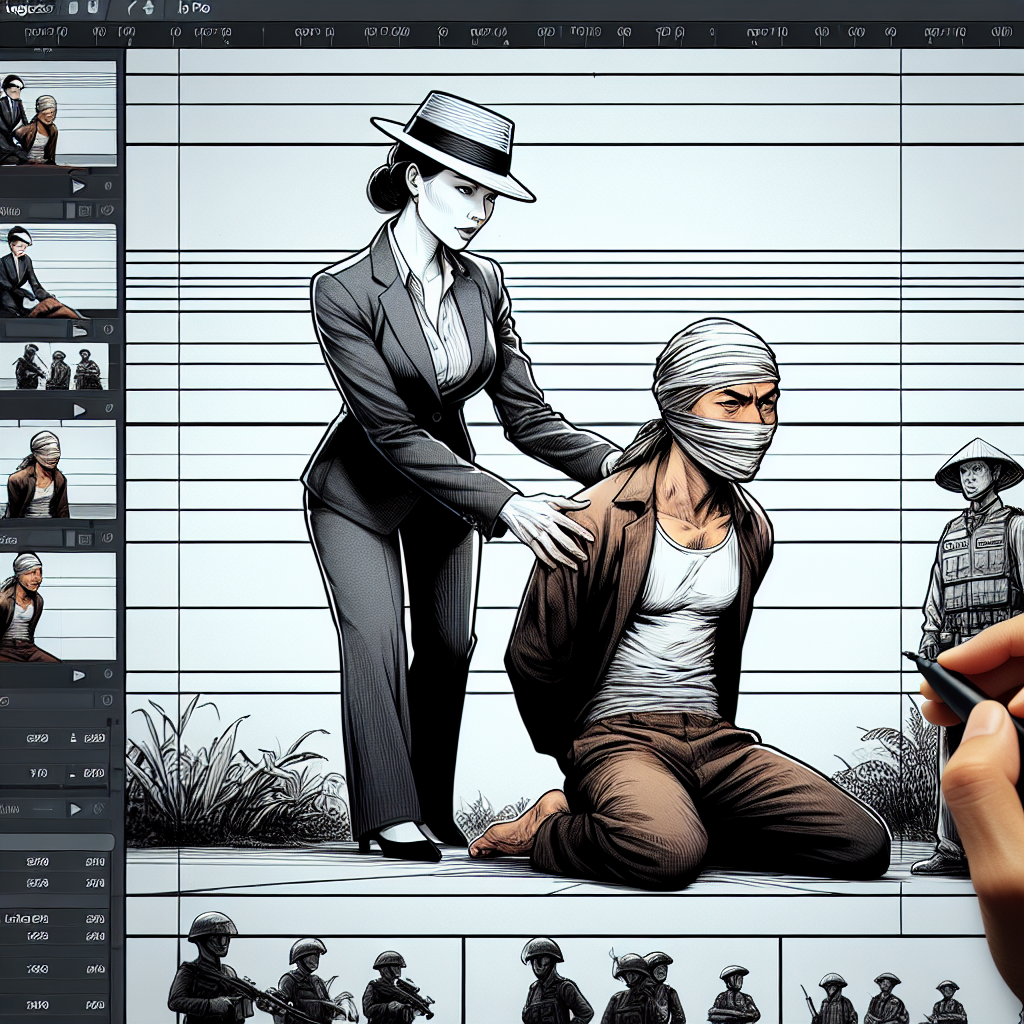Select the pencil tool in the top bar

[x=134, y=9]
